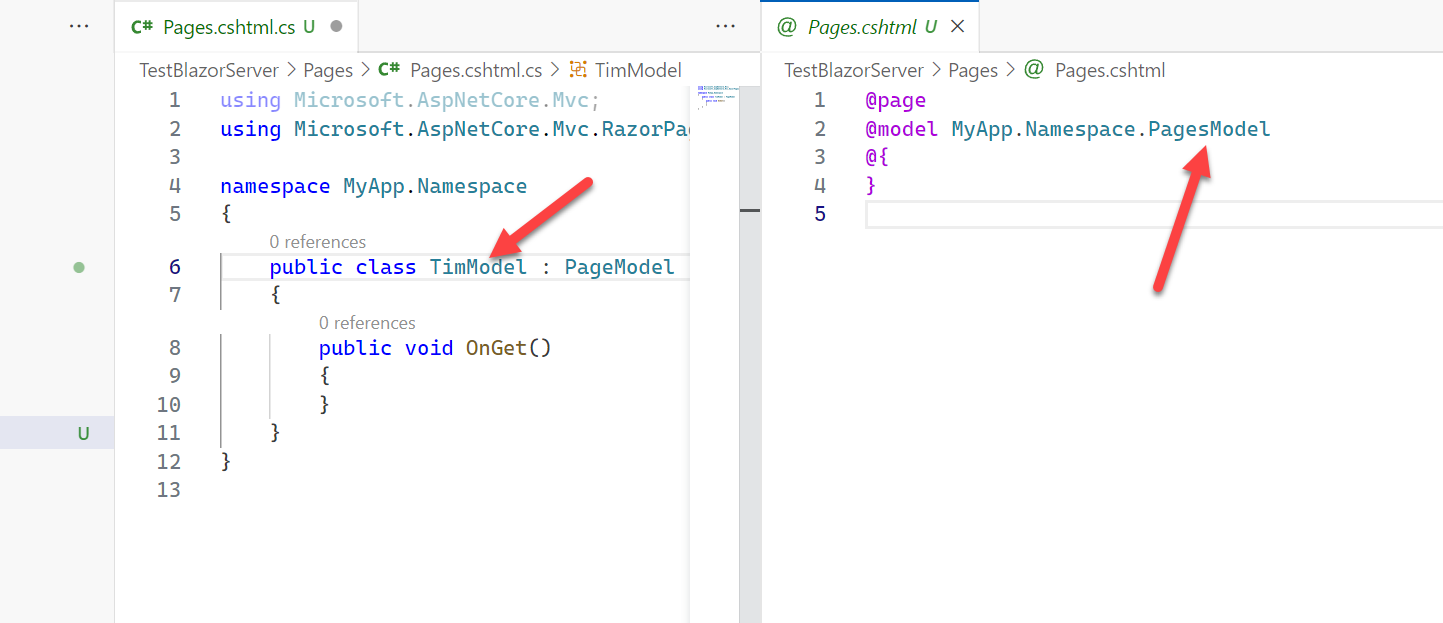Click the unsaved changes dot on Pages.cshtml.cs tab
Image resolution: width=1443 pixels, height=623 pixels.
pyautogui.click(x=337, y=27)
